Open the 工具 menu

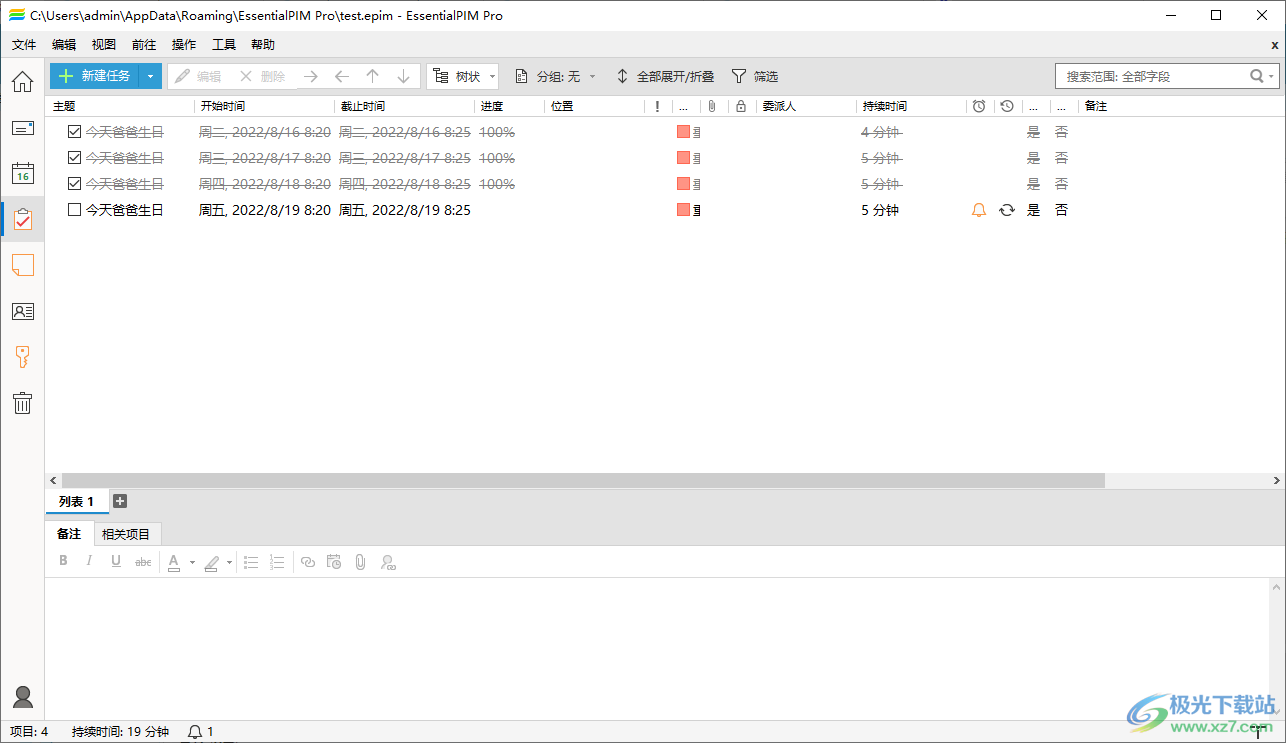[224, 45]
